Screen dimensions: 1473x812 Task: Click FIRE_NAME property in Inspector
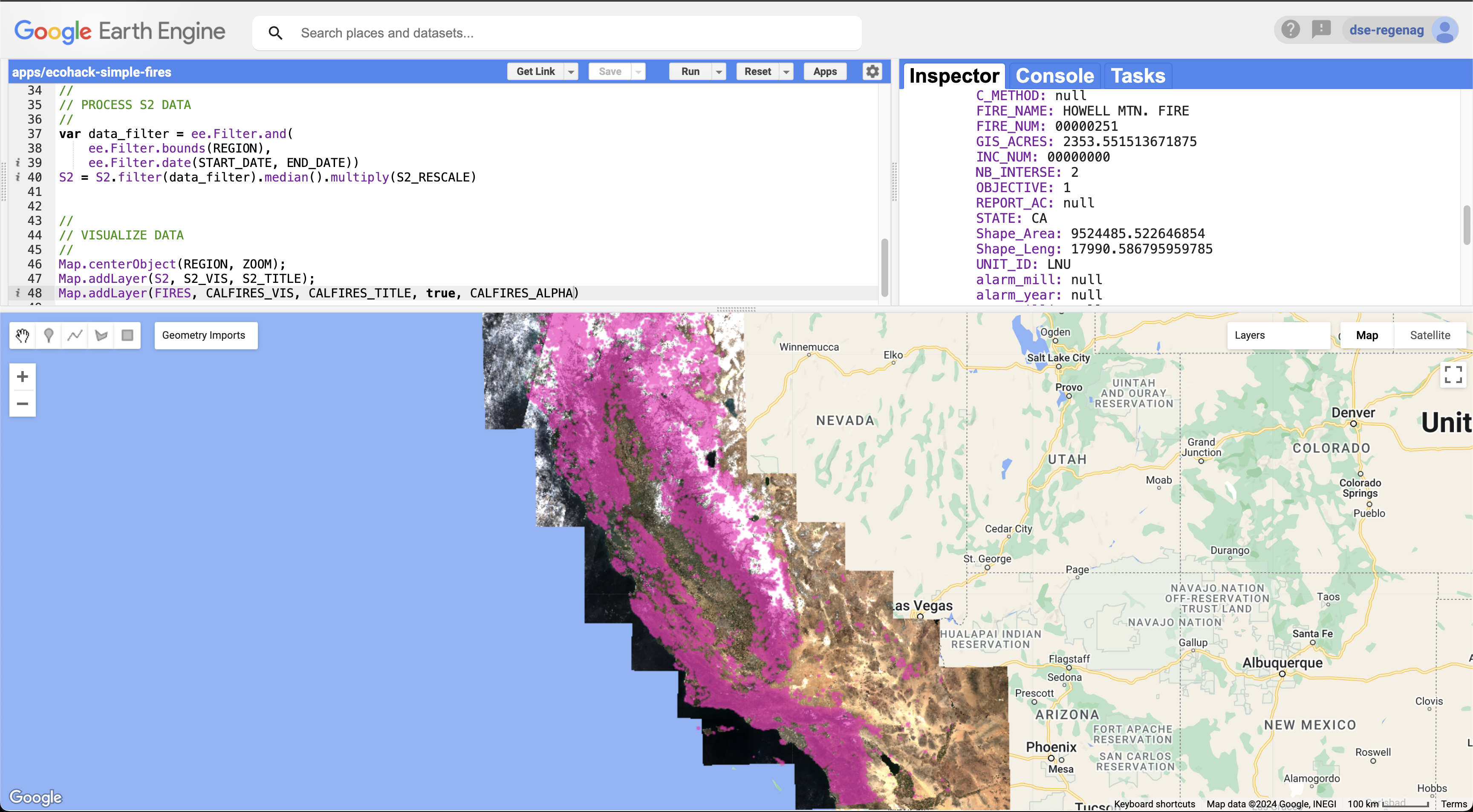1083,111
